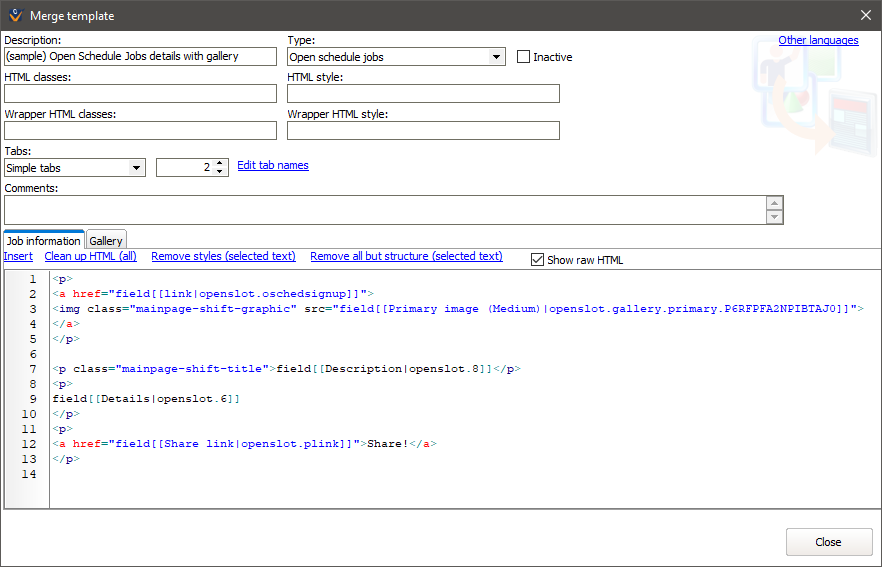Close the Merge template window via X
882x567 pixels.
point(865,15)
